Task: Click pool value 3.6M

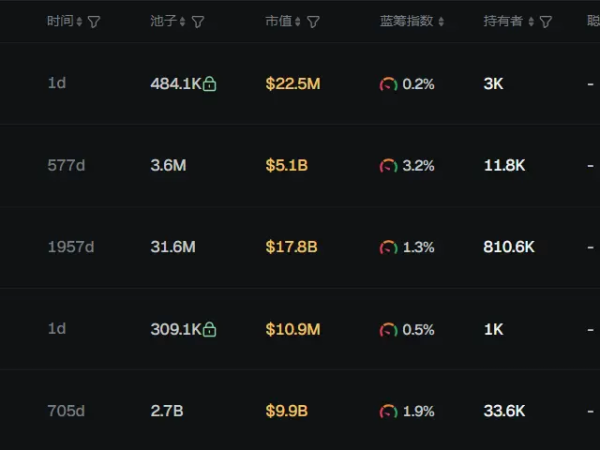Action: [168, 165]
